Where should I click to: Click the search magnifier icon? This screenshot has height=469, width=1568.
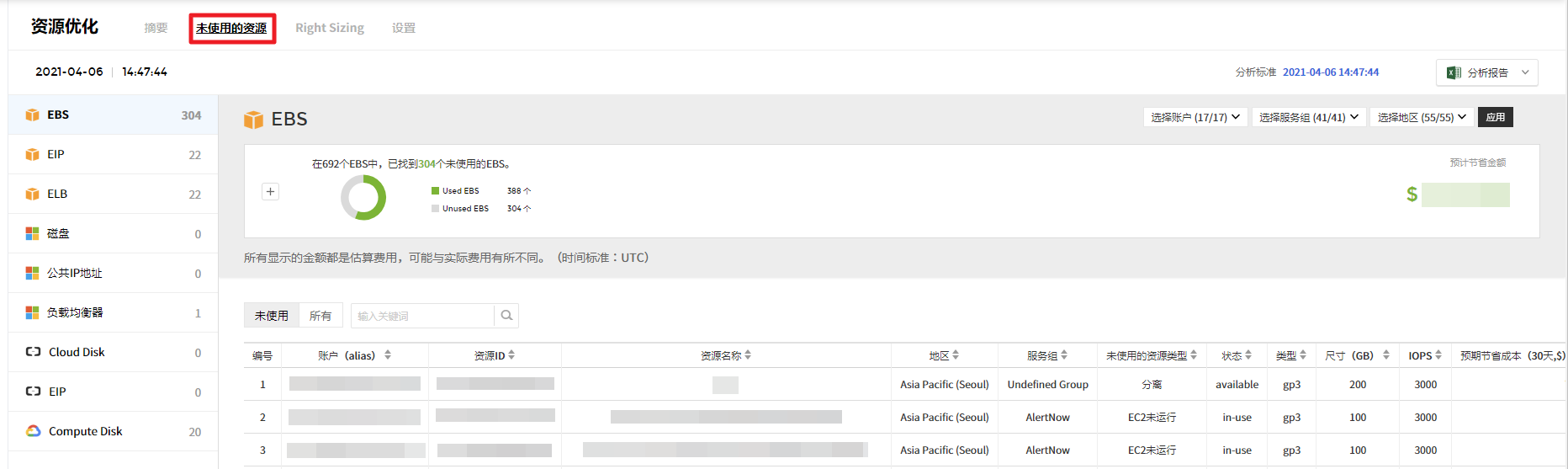click(x=506, y=316)
